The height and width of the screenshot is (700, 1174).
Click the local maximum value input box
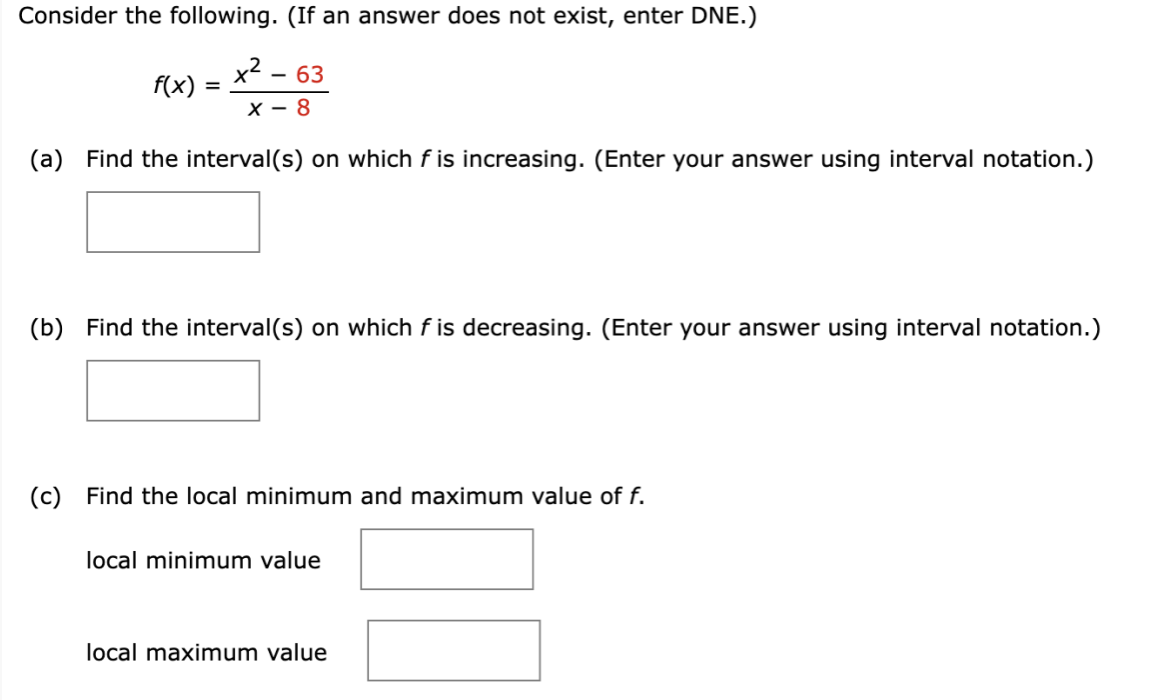point(453,650)
